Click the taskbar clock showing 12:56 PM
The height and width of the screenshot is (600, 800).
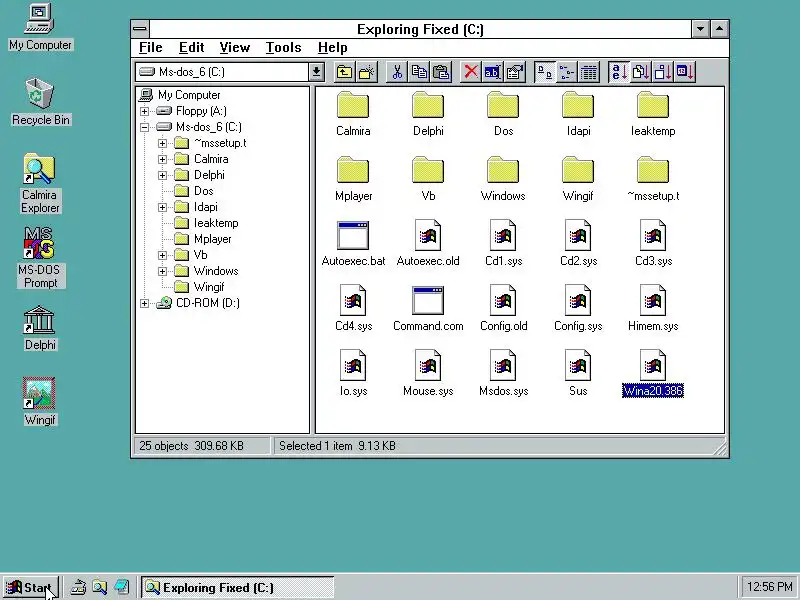[769, 587]
